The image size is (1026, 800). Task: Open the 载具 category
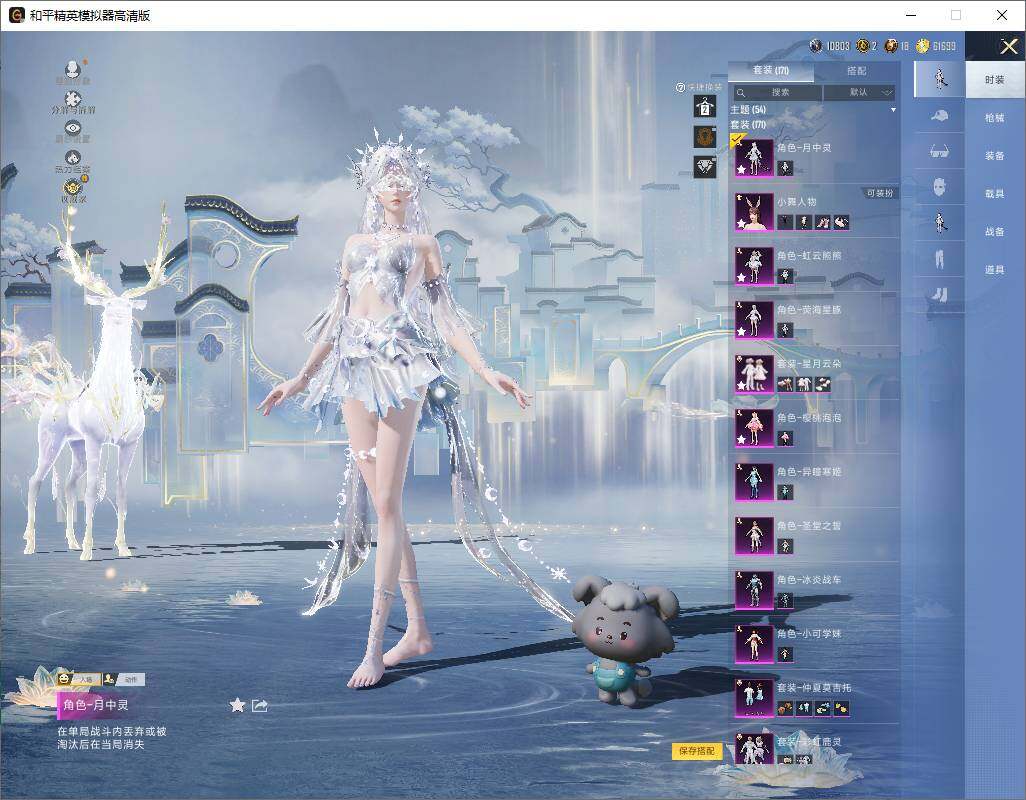(x=995, y=194)
